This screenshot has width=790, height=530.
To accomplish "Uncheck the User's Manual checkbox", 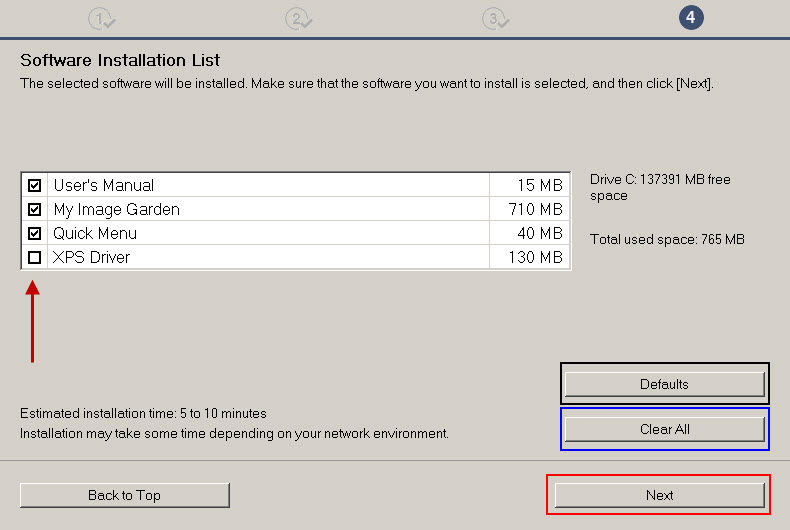I will point(35,186).
